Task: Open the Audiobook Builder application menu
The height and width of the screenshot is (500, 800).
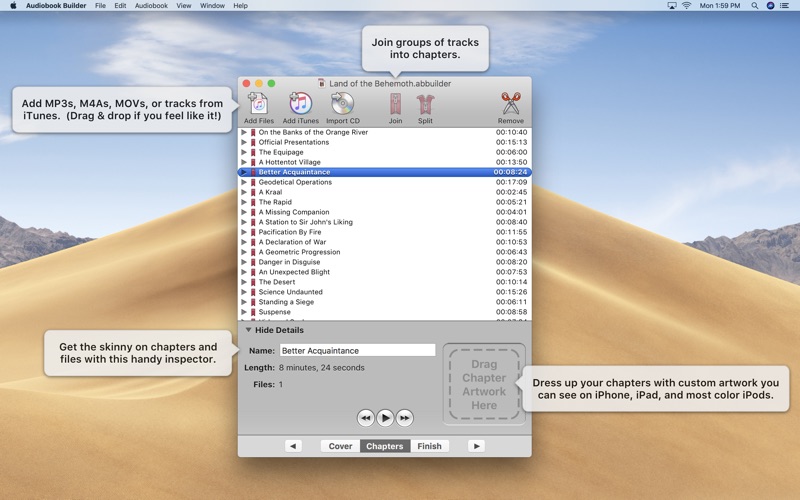Action: [56, 6]
